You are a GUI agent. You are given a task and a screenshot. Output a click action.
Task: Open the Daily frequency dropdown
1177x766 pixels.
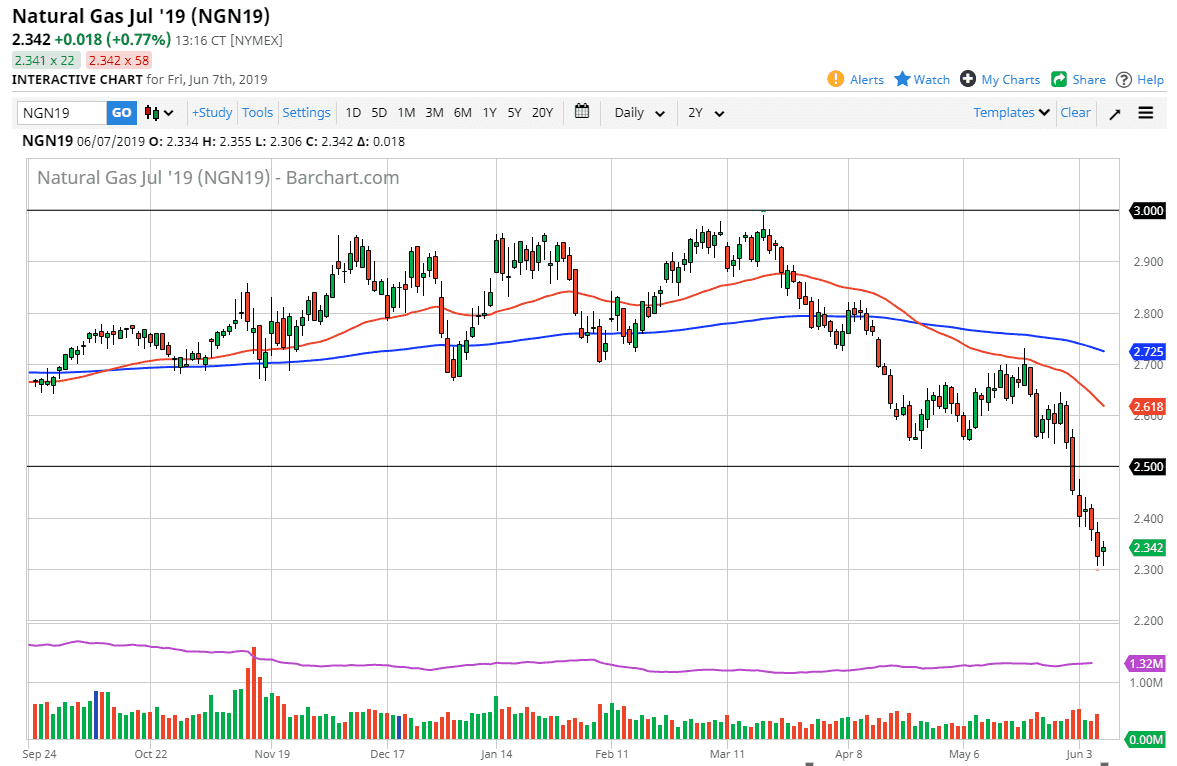point(640,113)
